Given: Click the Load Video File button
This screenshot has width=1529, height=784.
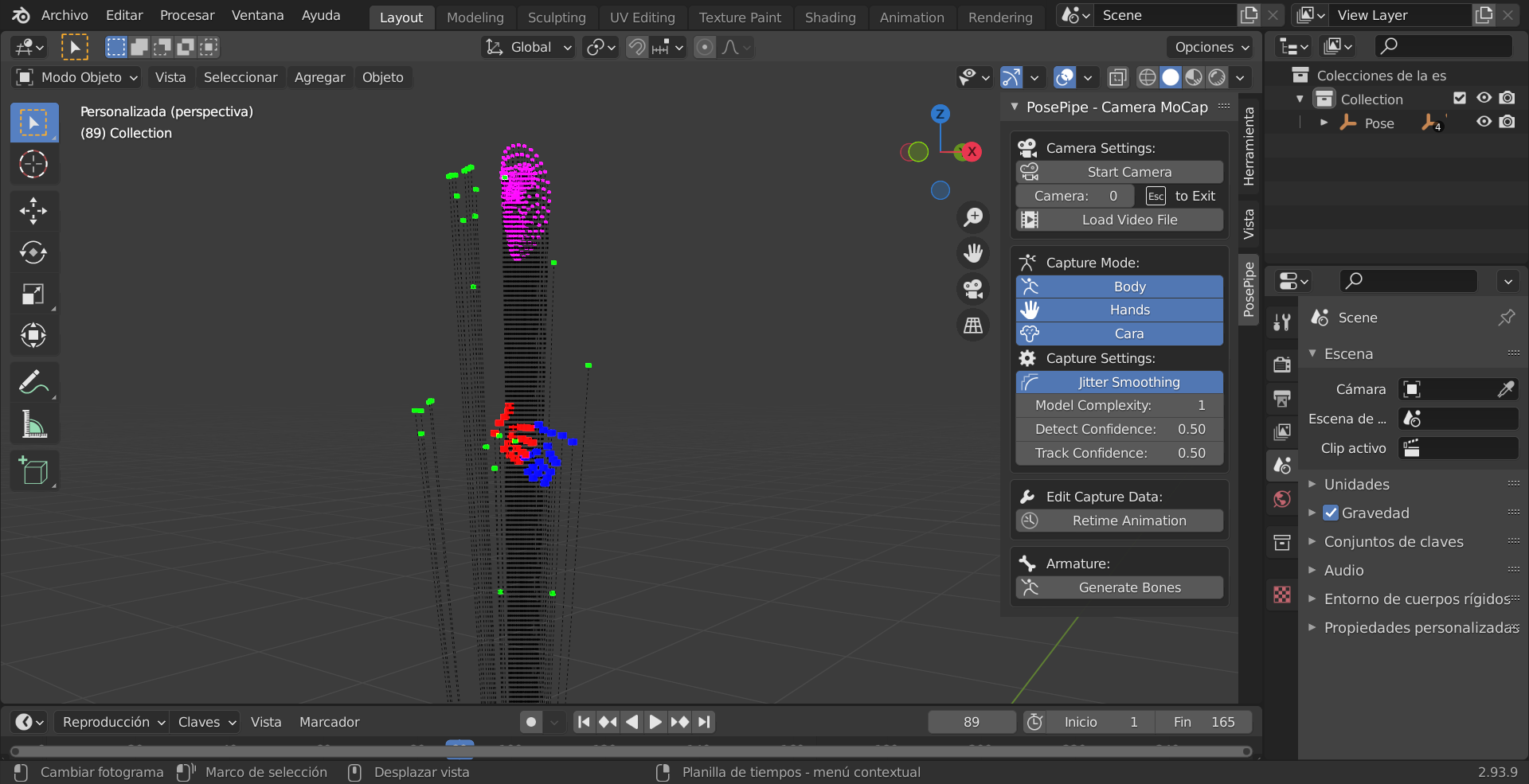Looking at the screenshot, I should point(1119,220).
